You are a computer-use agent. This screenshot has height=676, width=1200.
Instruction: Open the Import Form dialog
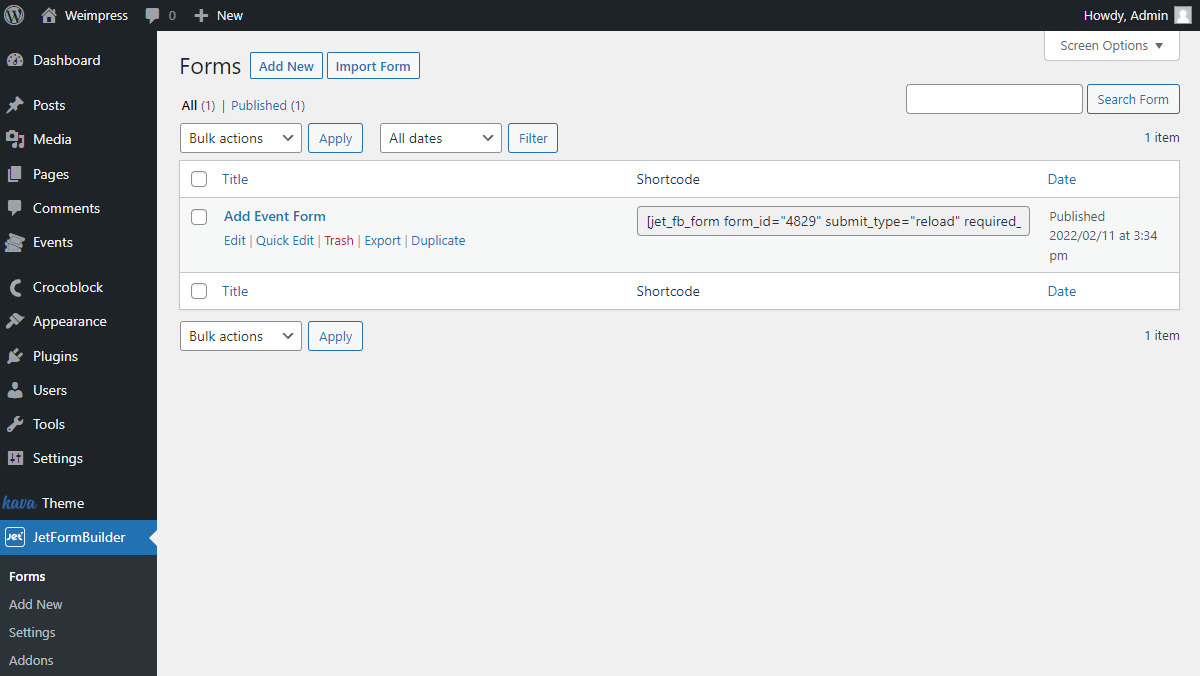coord(373,65)
